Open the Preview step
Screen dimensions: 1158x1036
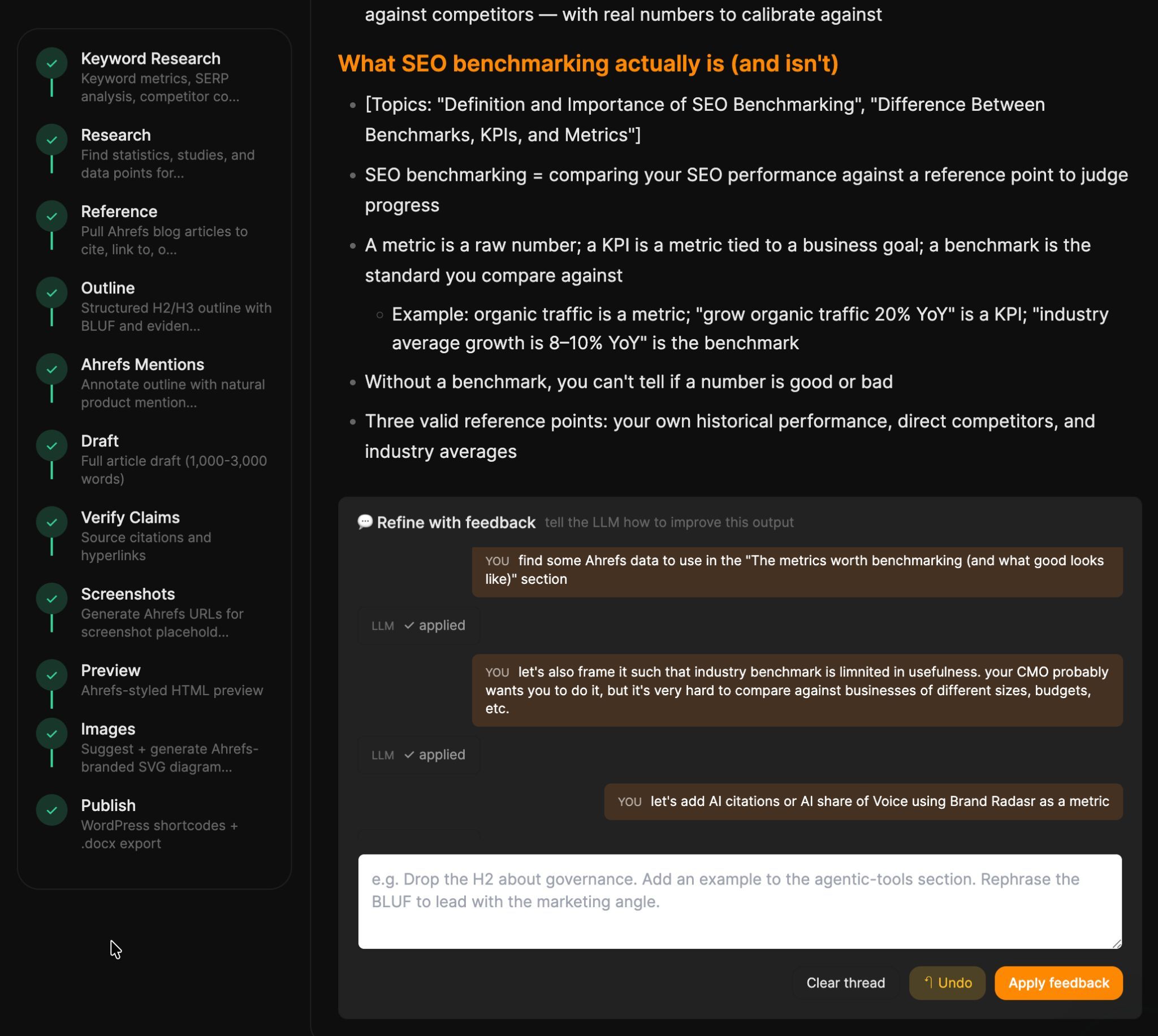point(111,670)
